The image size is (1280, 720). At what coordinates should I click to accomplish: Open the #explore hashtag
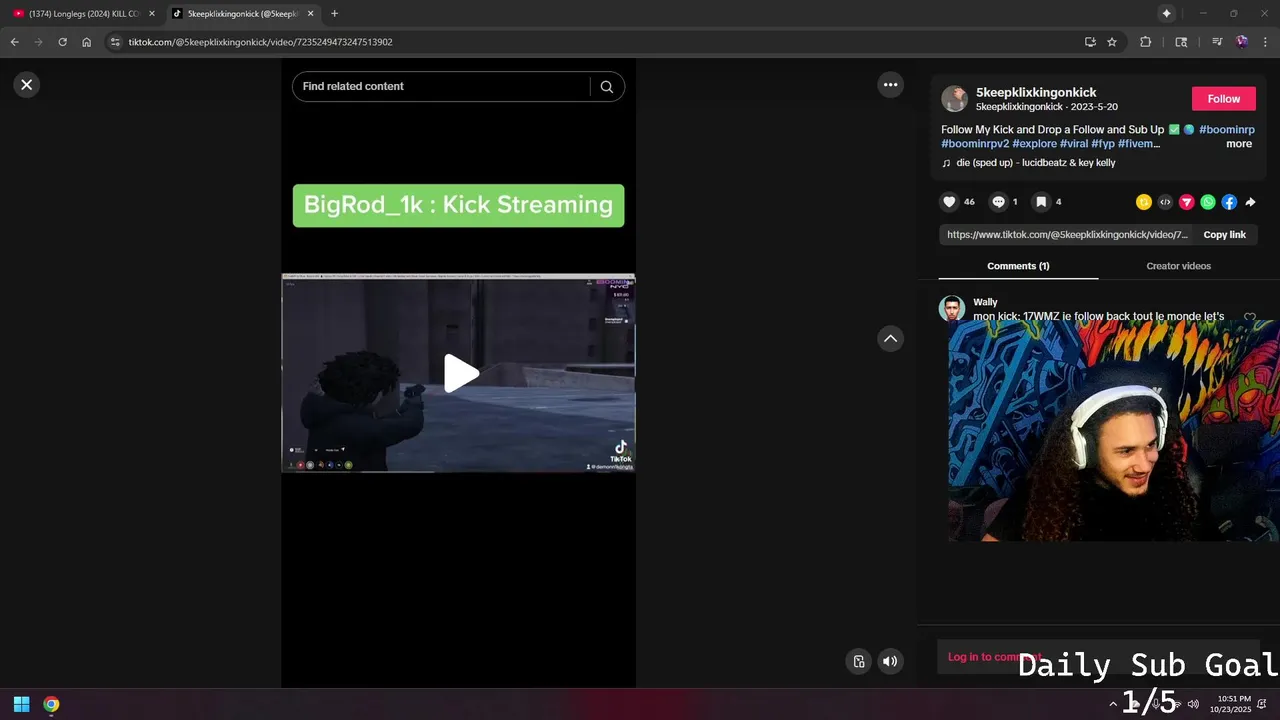1034,144
